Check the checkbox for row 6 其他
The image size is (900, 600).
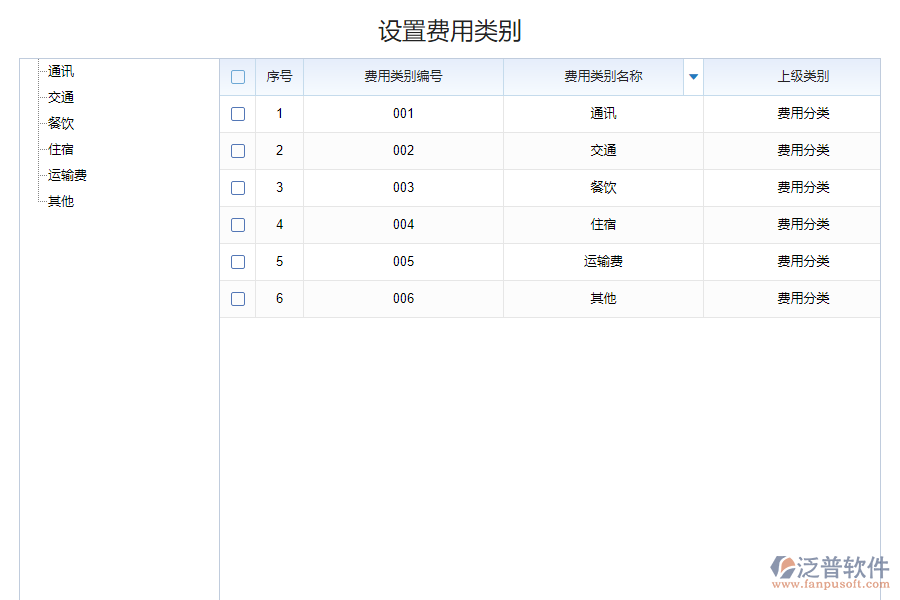(238, 298)
